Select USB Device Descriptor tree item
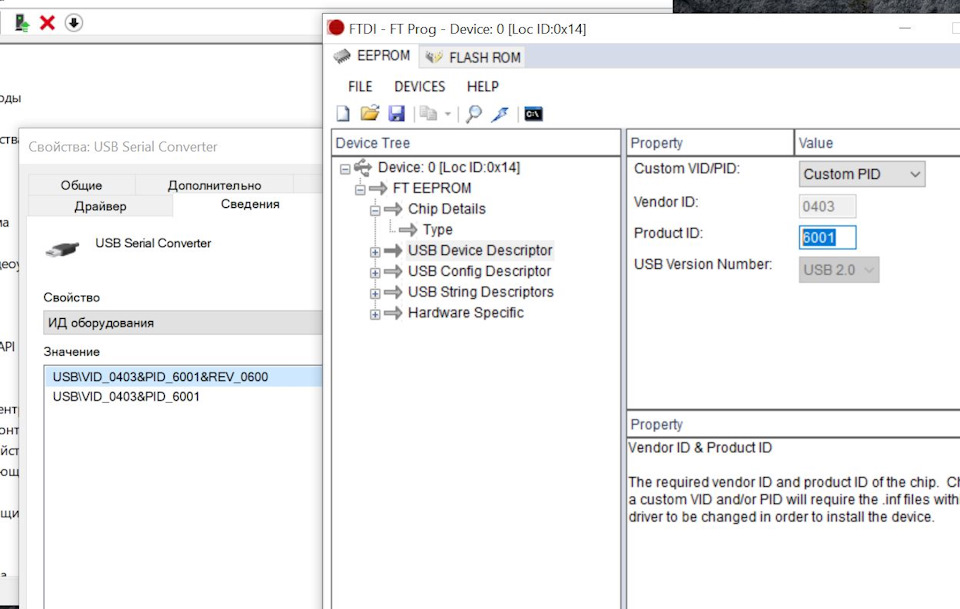 [x=480, y=250]
